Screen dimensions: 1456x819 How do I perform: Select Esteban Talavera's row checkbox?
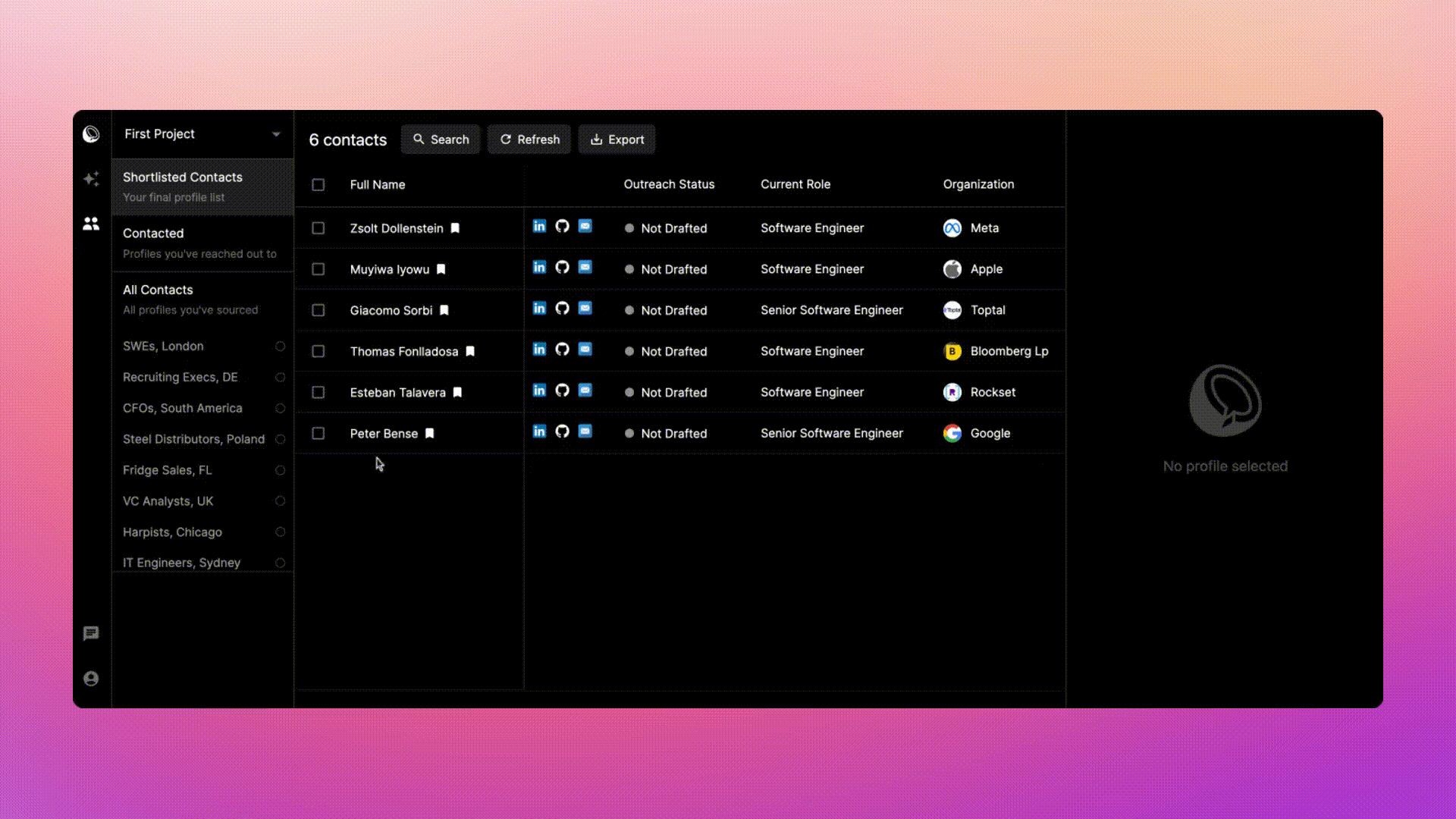[318, 392]
